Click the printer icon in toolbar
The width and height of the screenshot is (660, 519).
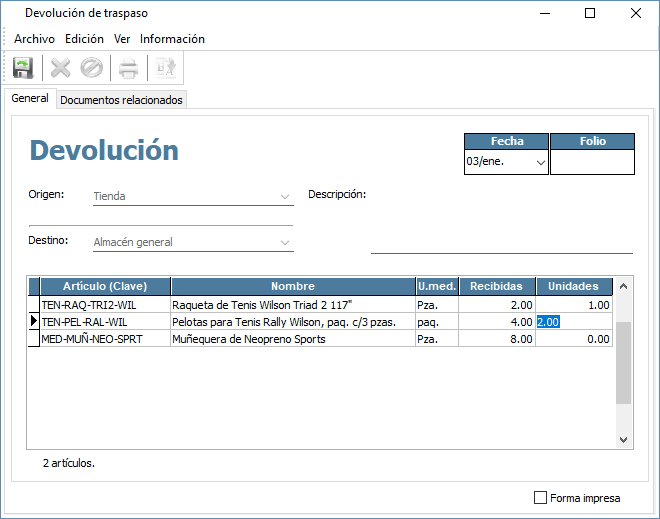click(128, 68)
